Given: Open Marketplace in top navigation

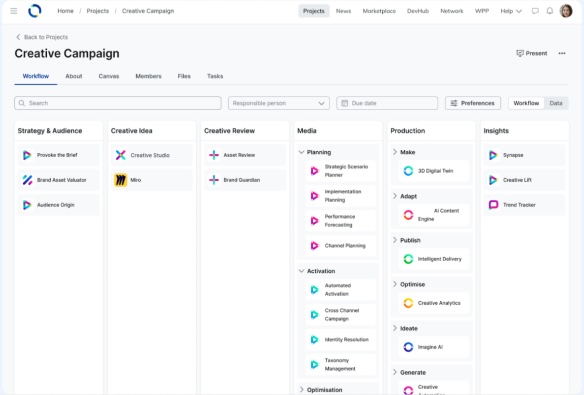Looking at the screenshot, I should [x=379, y=11].
